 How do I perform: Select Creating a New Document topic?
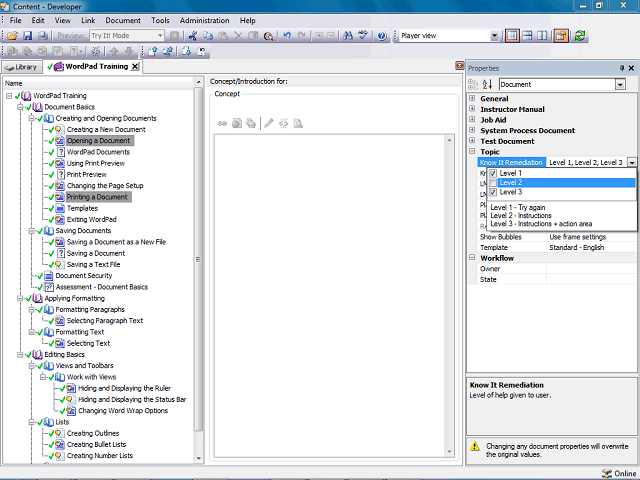106,129
